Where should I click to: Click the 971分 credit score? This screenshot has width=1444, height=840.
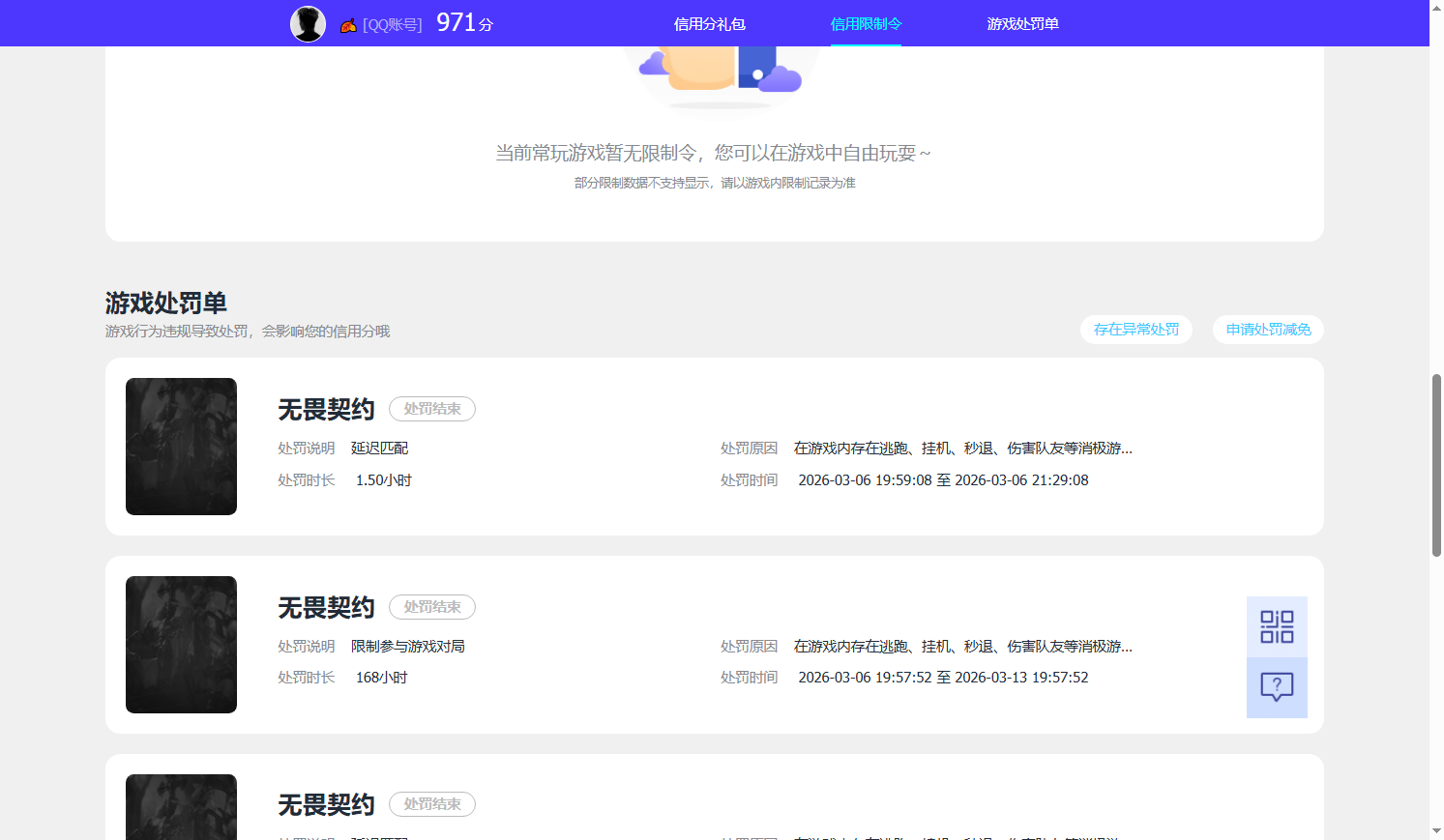464,23
